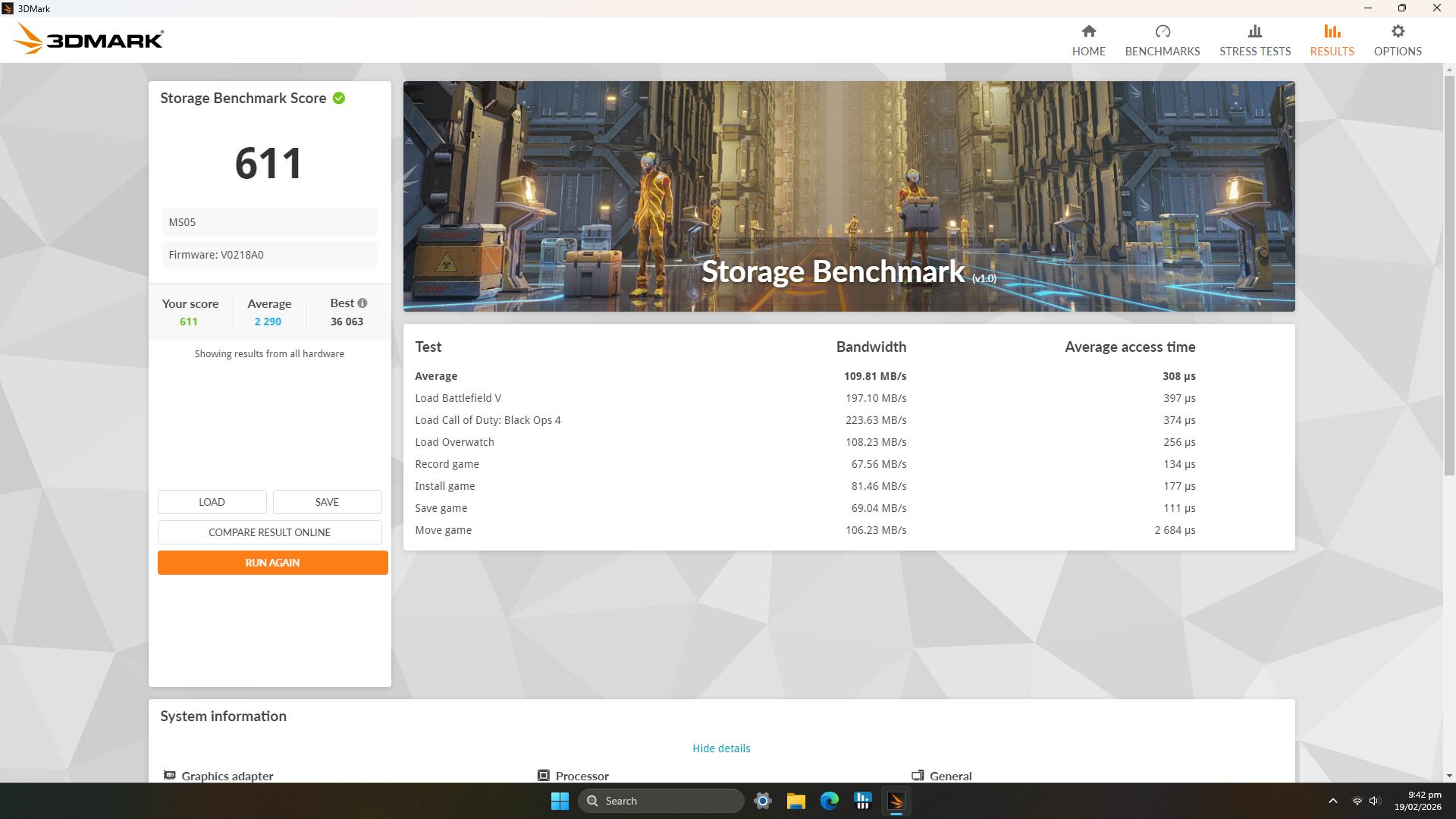
Task: Click the Best score info icon
Action: [362, 303]
